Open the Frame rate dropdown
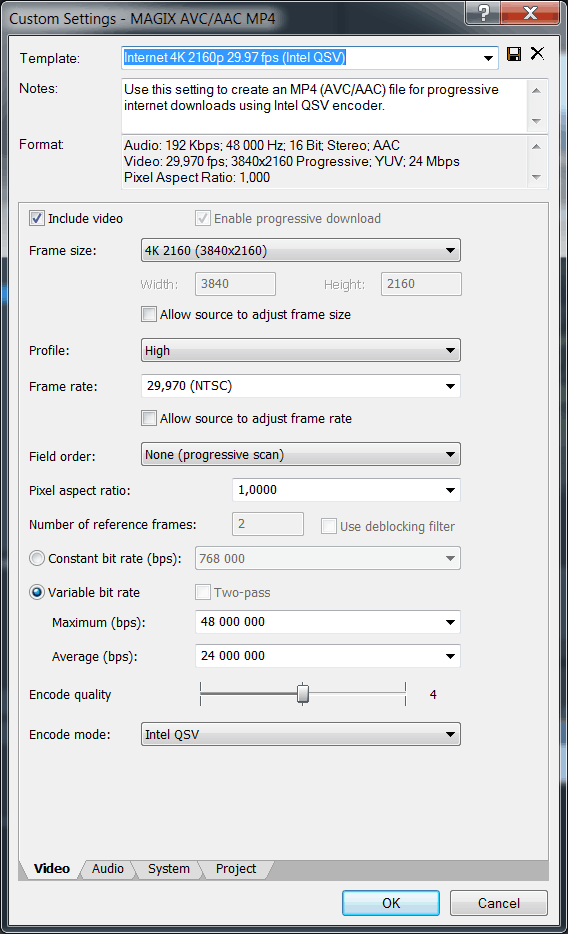The image size is (568, 934). point(450,386)
